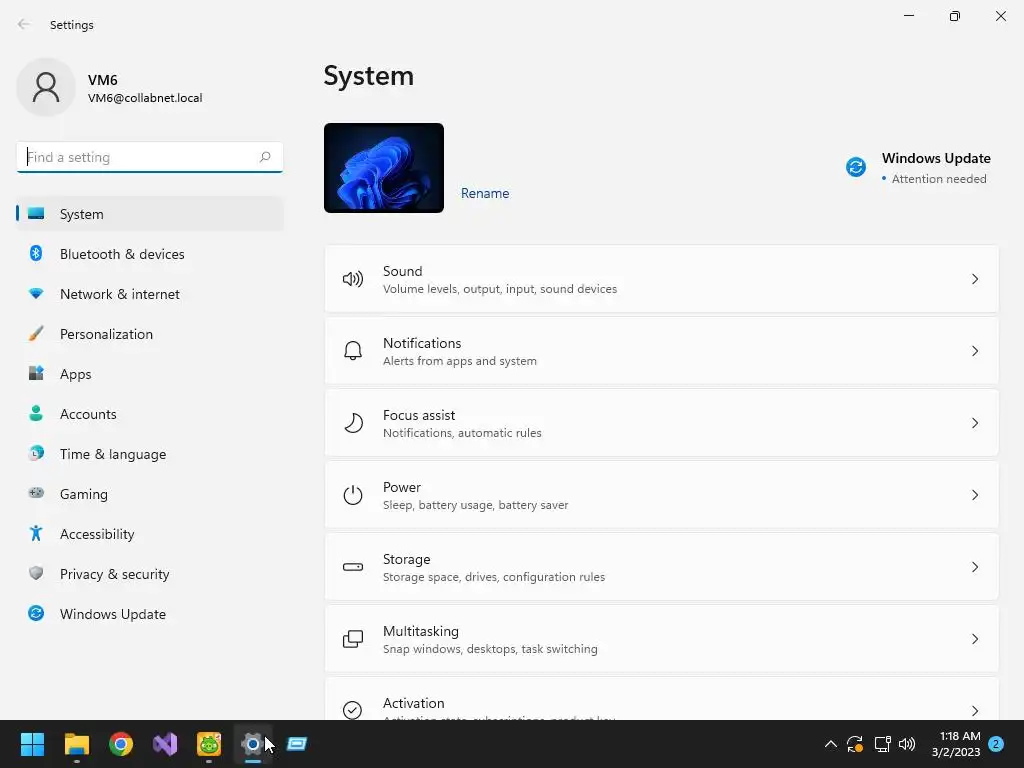Expand the Activation row chevron

coord(974,711)
